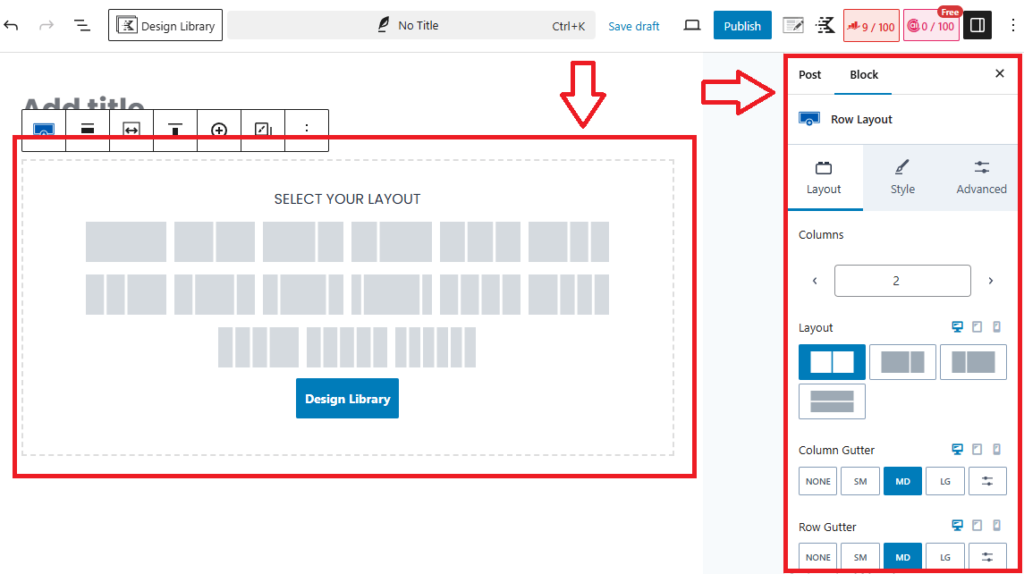Viewport: 1024px width, 574px height.
Task: Open the Style tab
Action: [x=902, y=178]
